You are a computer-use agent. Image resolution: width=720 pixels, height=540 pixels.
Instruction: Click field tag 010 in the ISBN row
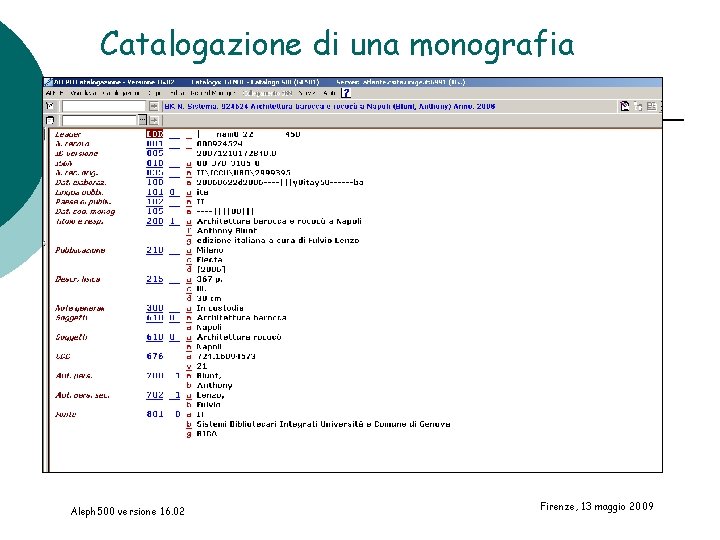(x=155, y=163)
